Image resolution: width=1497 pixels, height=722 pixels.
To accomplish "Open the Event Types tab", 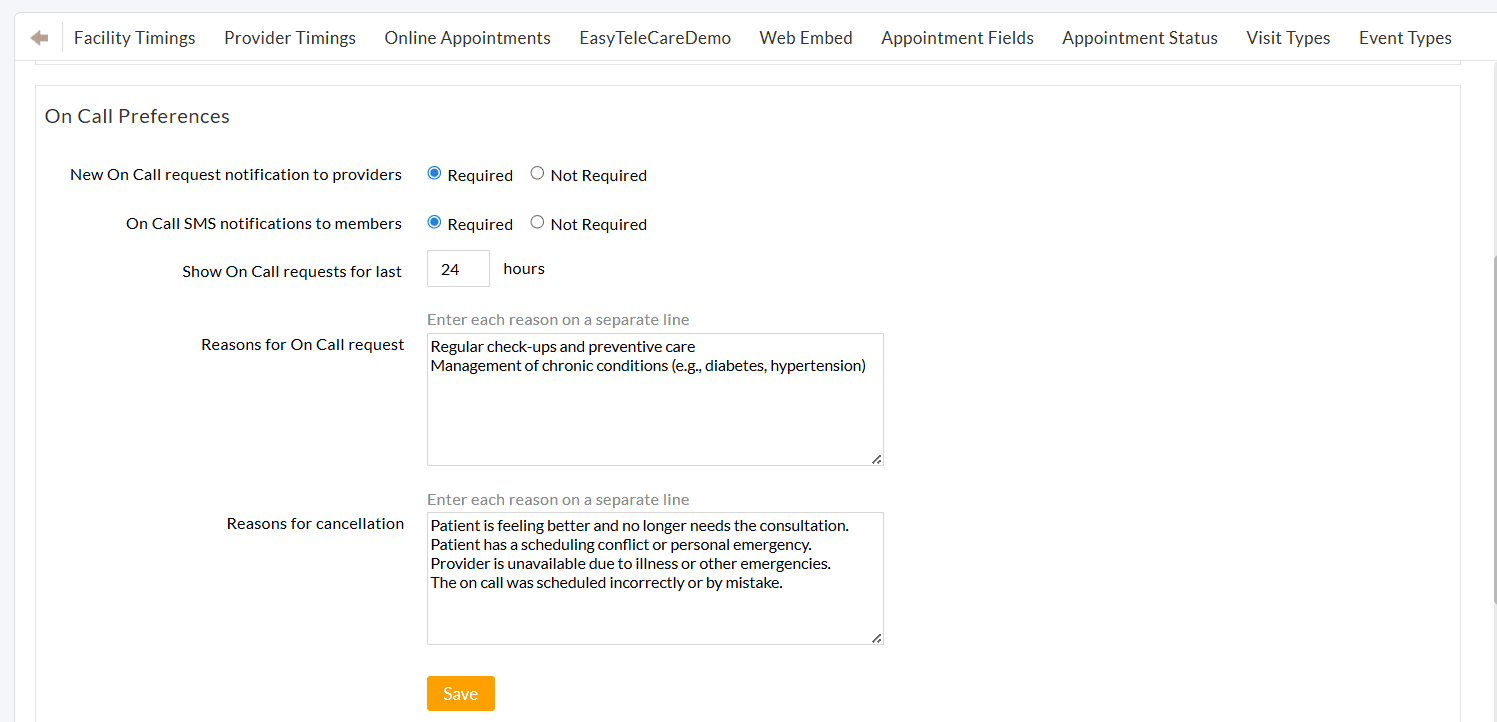I will 1405,37.
